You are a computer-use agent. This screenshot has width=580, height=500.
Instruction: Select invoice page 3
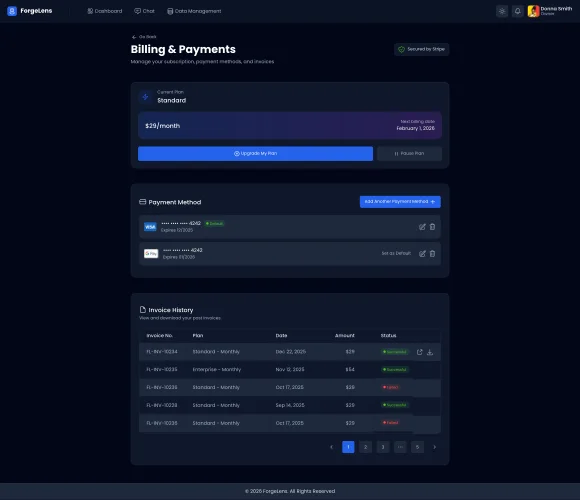pyautogui.click(x=383, y=447)
